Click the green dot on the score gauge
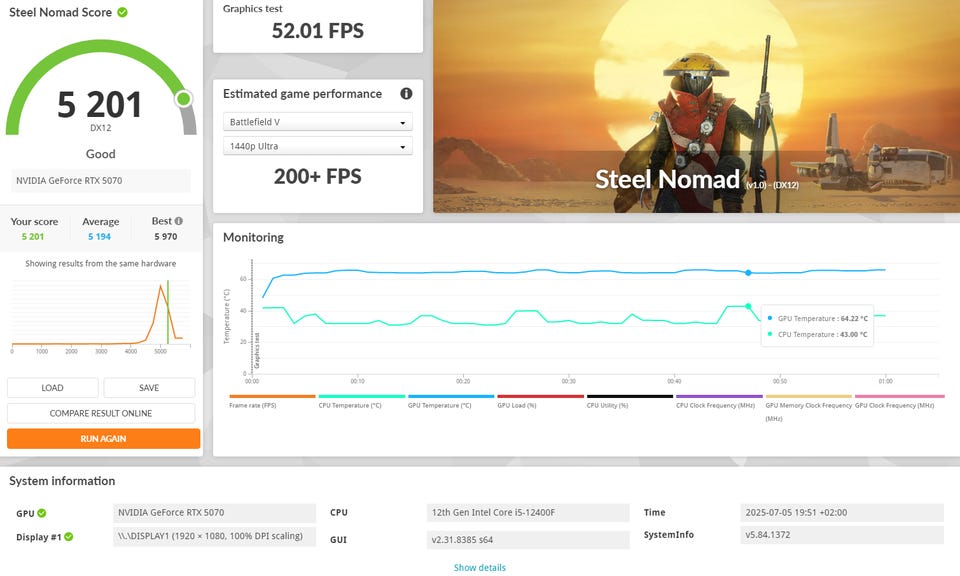Image resolution: width=960 pixels, height=576 pixels. point(183,99)
